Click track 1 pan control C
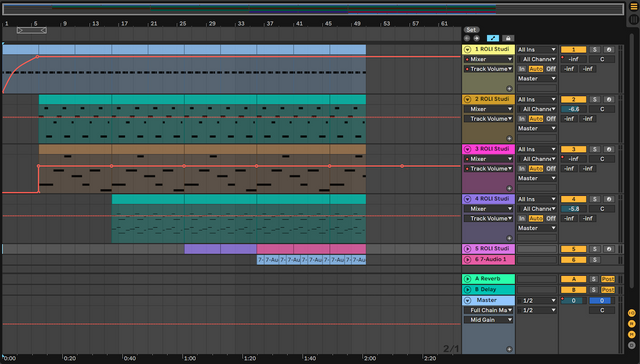 tap(602, 59)
